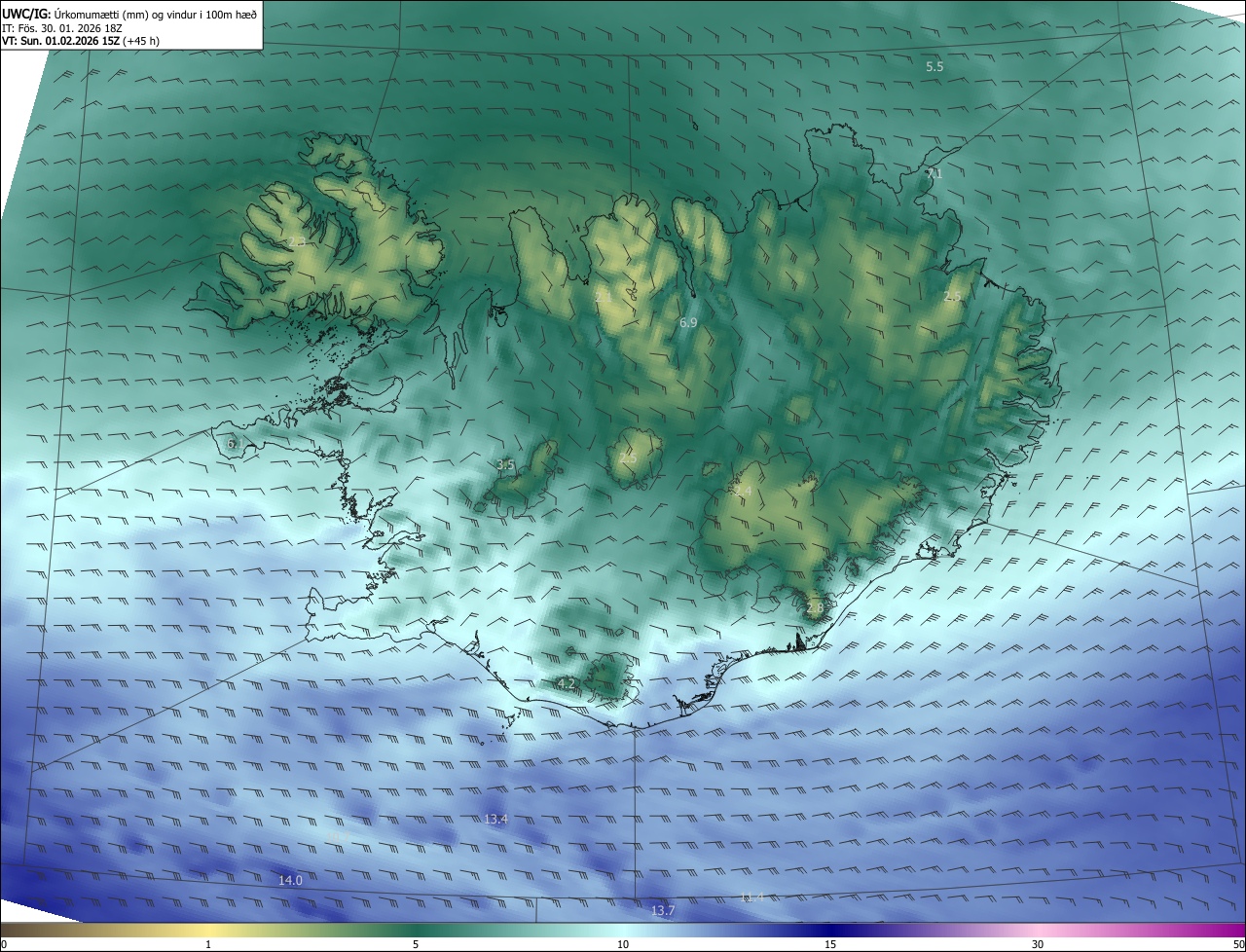
Task: Click the 6.9 value label on the map
Action: [688, 322]
